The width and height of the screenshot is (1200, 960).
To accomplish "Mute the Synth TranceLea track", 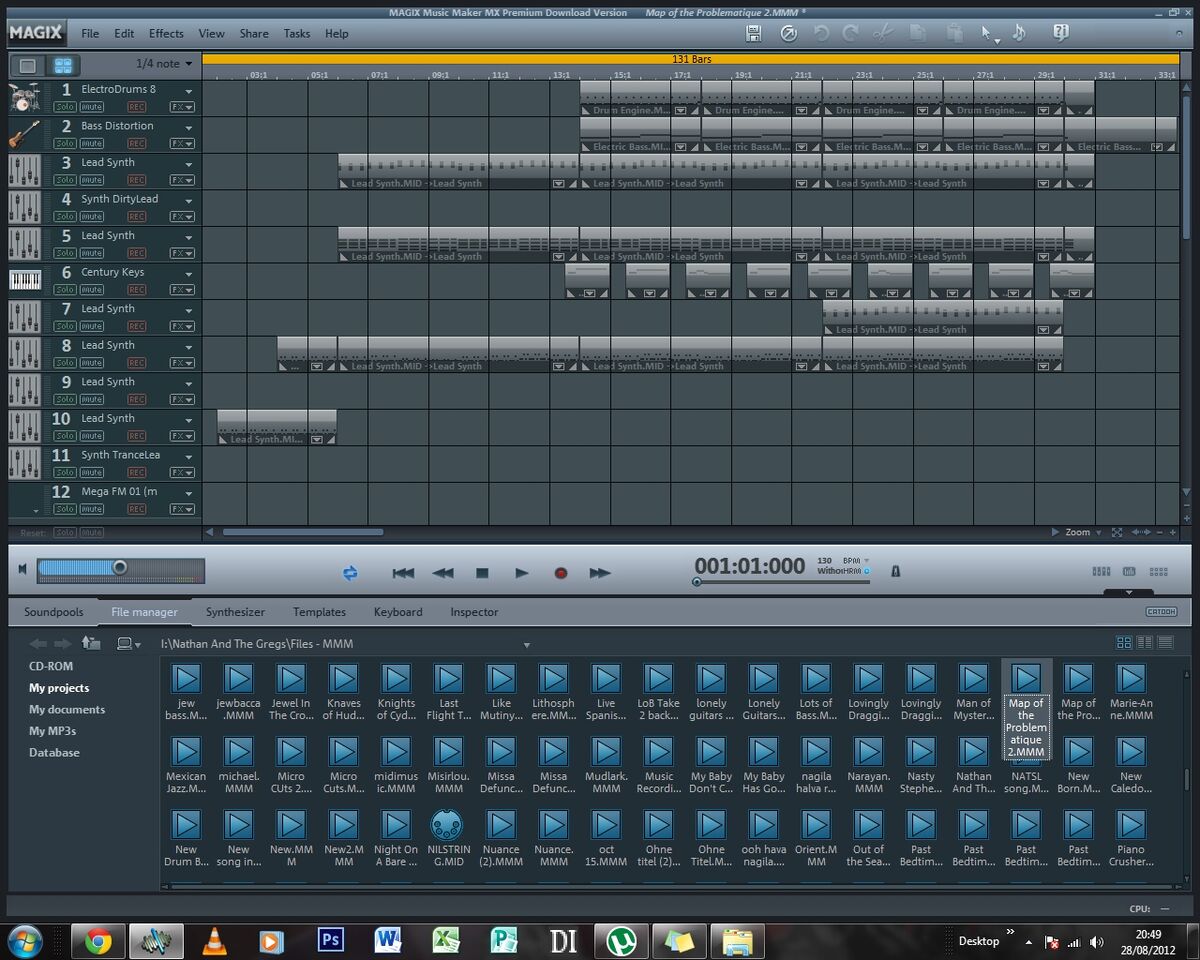I will coord(92,473).
